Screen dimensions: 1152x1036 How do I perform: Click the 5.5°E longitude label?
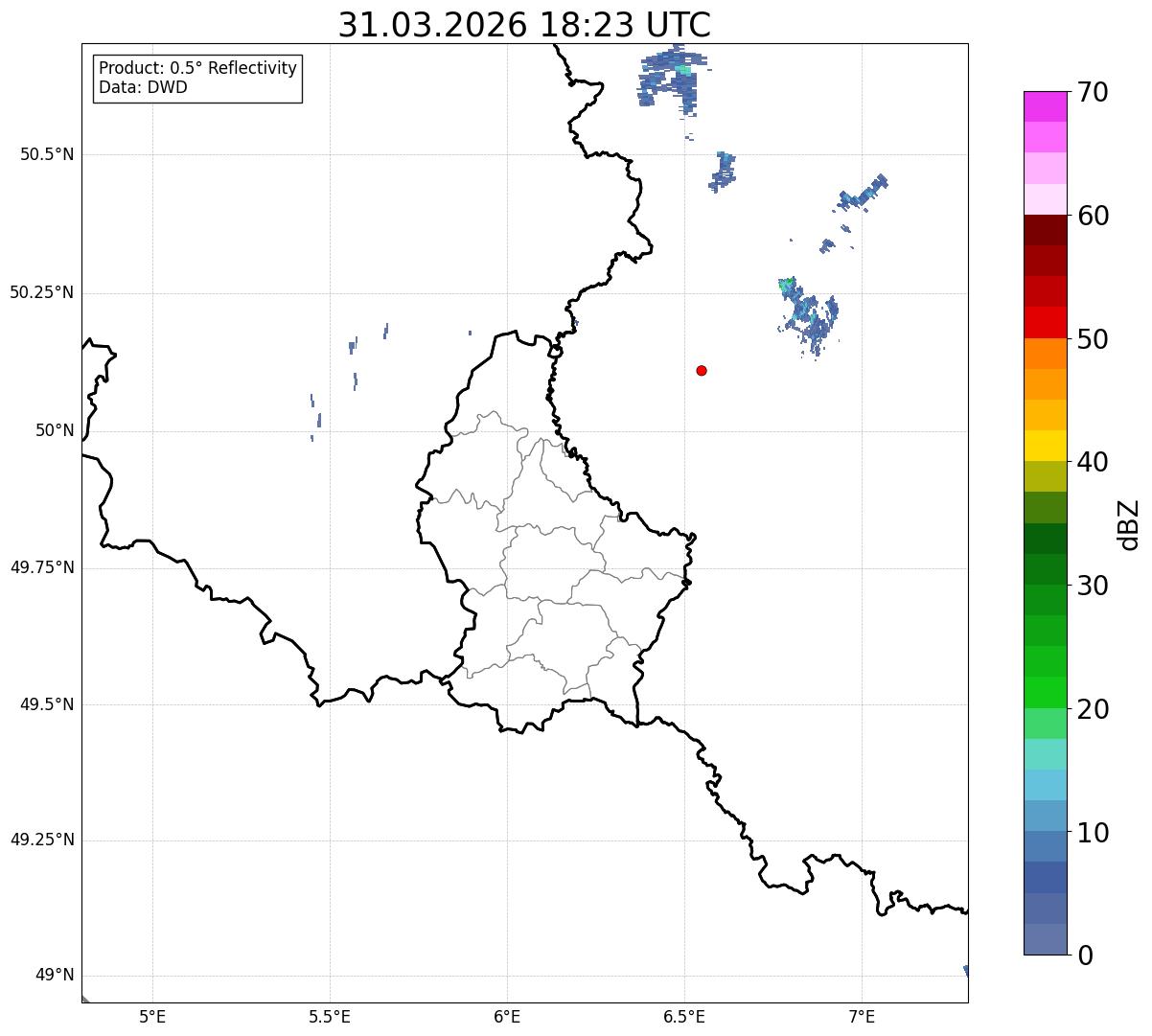click(330, 1017)
